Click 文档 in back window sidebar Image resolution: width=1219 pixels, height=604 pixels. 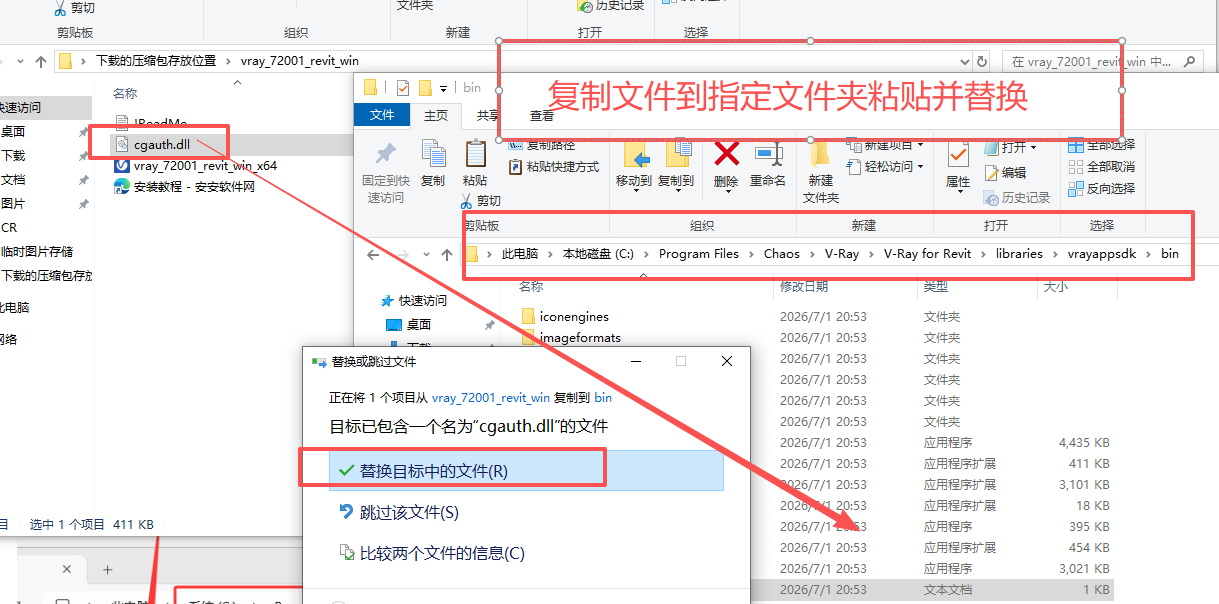coord(13,180)
